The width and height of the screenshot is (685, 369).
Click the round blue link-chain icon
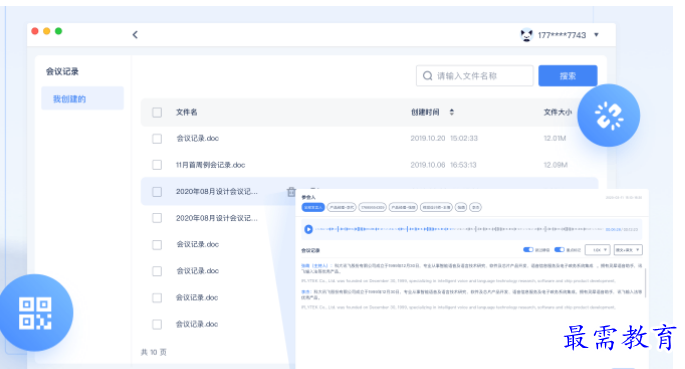(609, 116)
